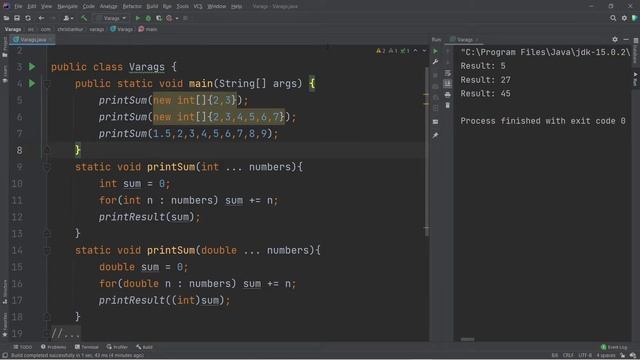Image resolution: width=640 pixels, height=360 pixels.
Task: Open the File menu
Action: point(18,7)
